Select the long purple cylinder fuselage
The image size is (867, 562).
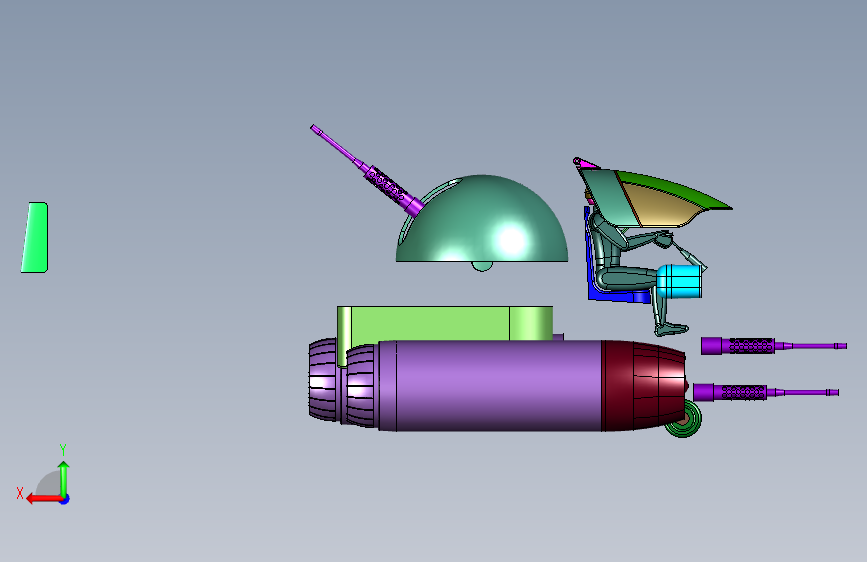point(492,386)
